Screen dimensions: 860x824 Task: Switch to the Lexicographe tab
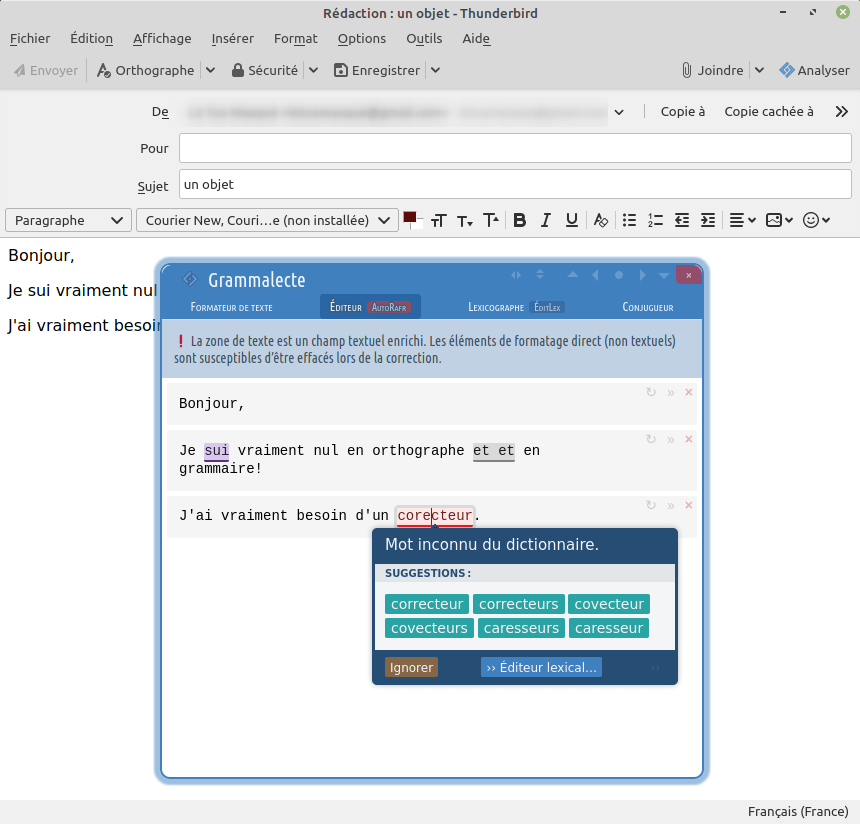point(496,307)
